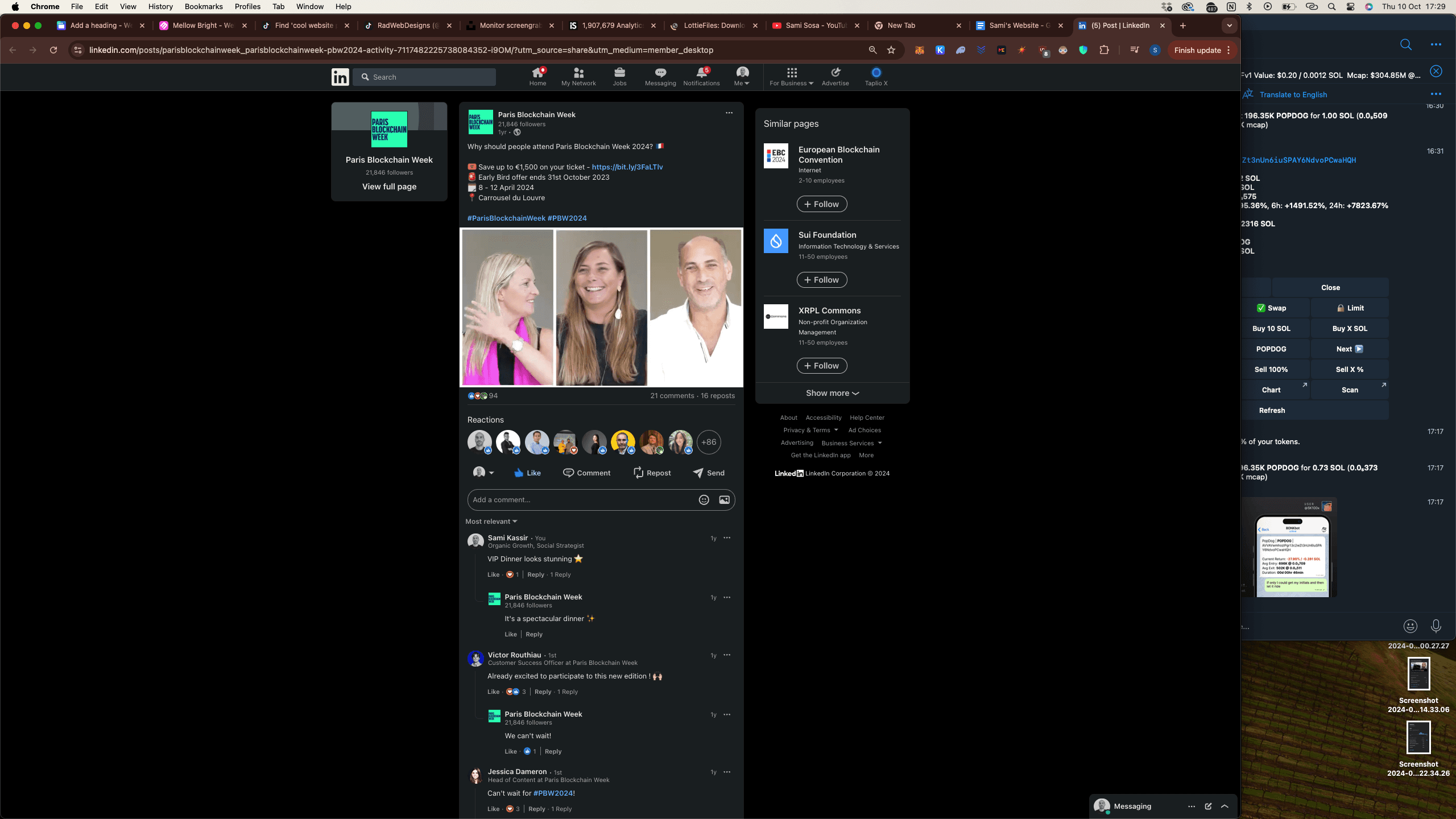1456x819 pixels.
Task: Bookmark page with the star icon
Action: tap(891, 50)
